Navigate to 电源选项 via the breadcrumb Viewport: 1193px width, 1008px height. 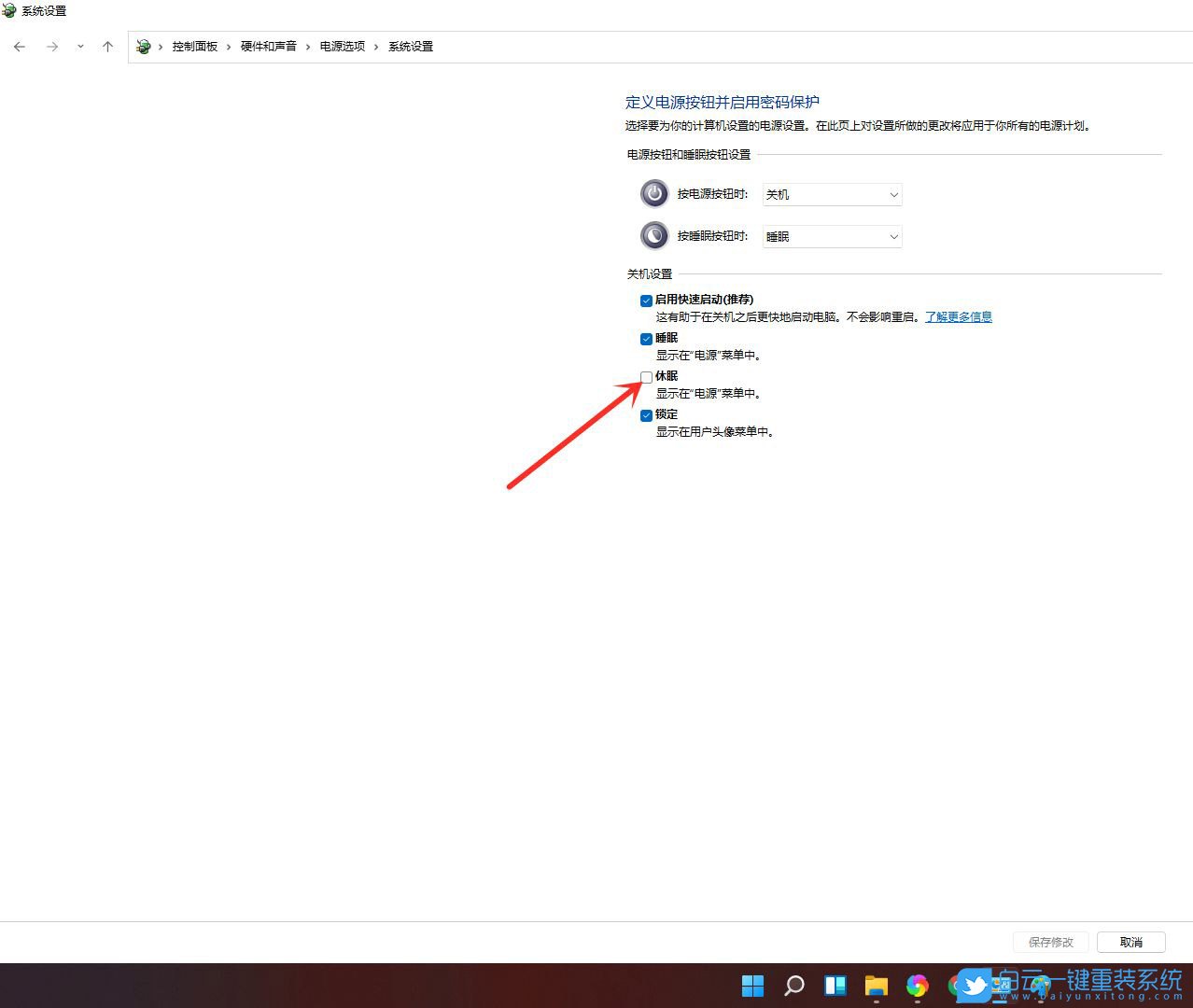coord(341,46)
